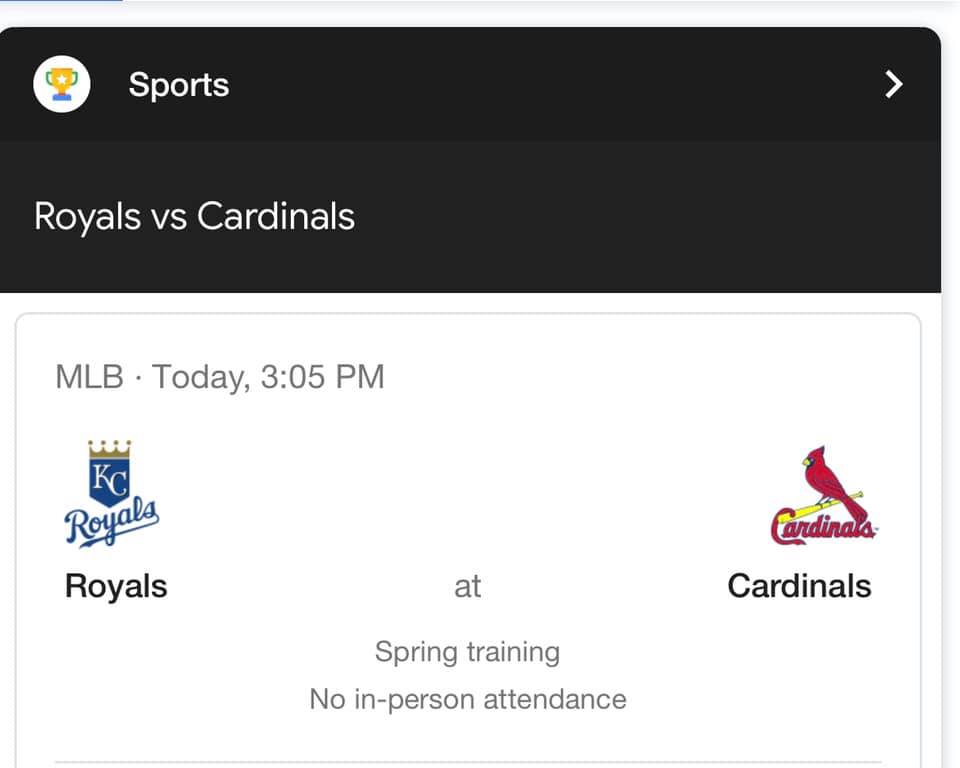Open the Sports section label
Image resolution: width=960 pixels, height=768 pixels.
[x=179, y=85]
